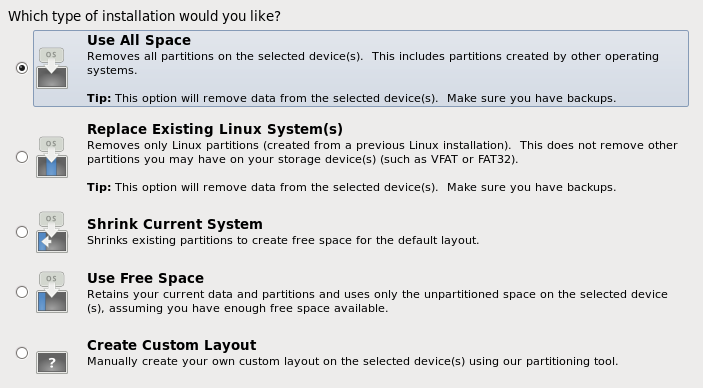Click the "Use Free Space" title text

pyautogui.click(x=145, y=278)
